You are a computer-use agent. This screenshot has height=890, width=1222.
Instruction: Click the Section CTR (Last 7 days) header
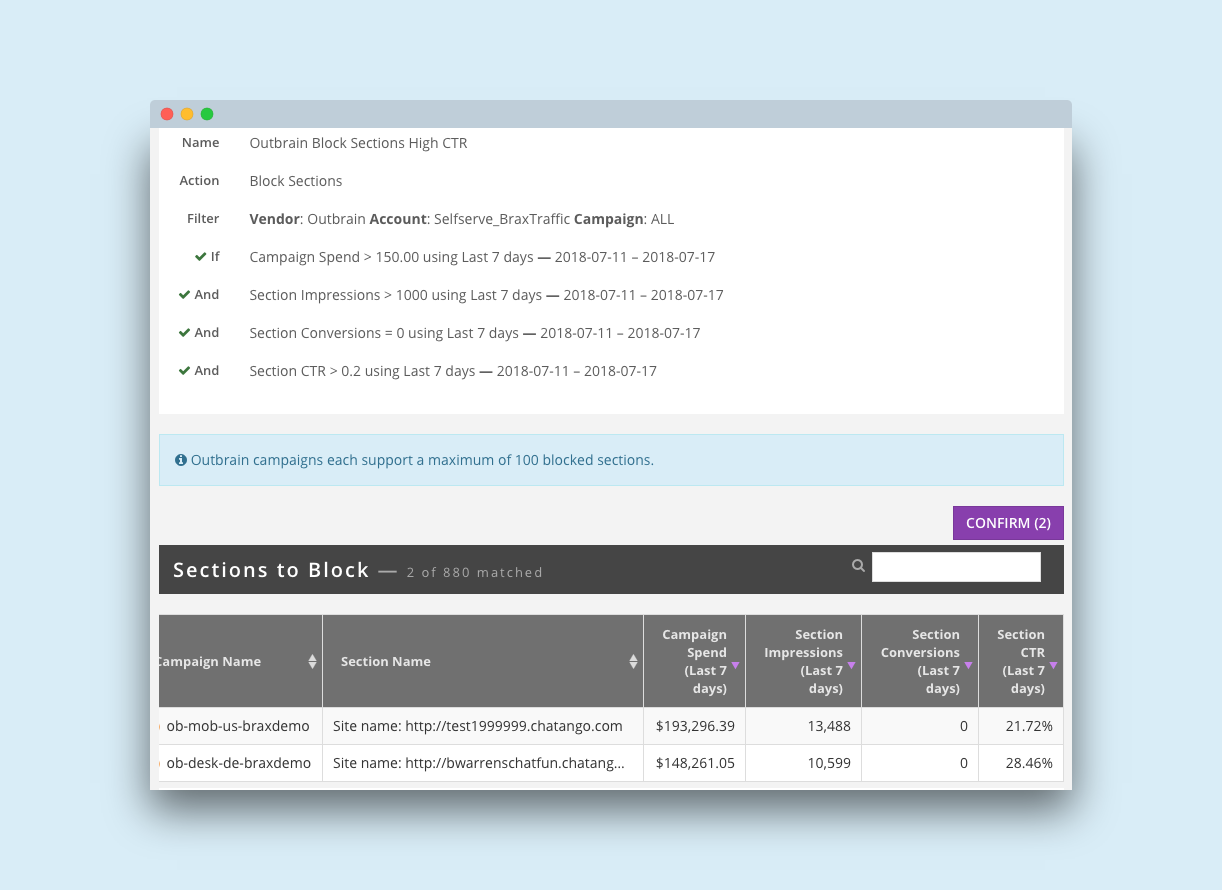click(1021, 661)
